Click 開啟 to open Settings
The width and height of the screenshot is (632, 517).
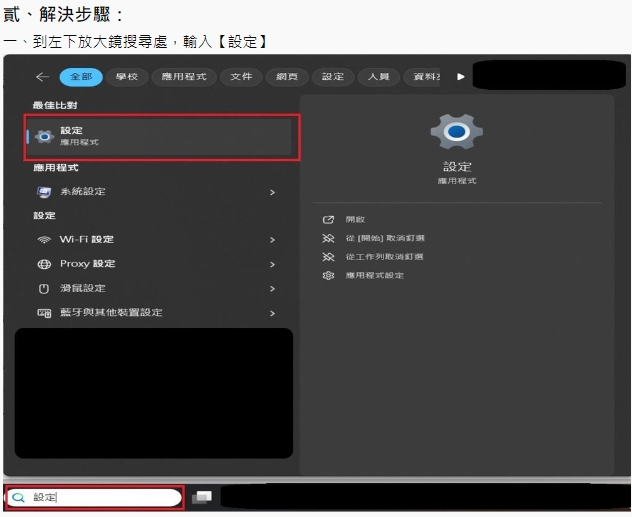pyautogui.click(x=356, y=219)
